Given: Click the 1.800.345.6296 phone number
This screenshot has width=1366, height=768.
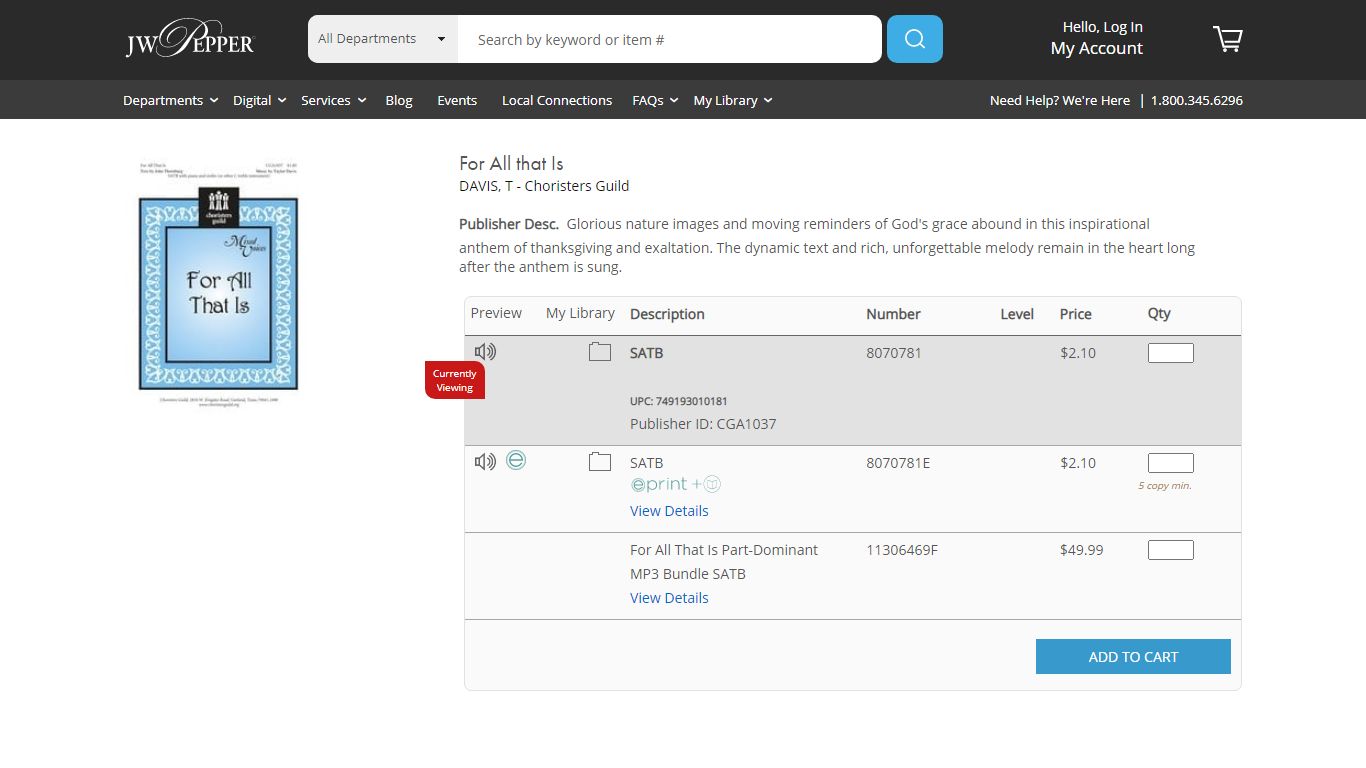Looking at the screenshot, I should pos(1197,100).
